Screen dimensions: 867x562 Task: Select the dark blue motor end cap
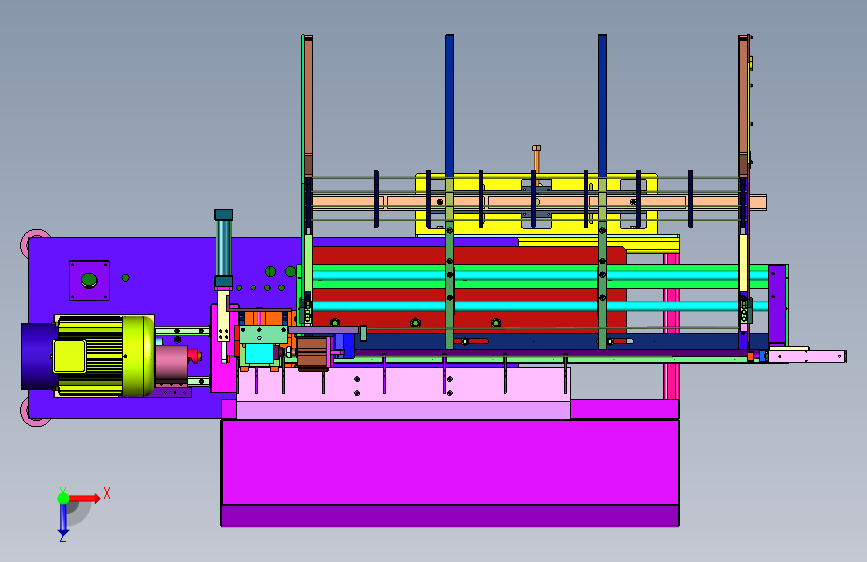pyautogui.click(x=39, y=356)
